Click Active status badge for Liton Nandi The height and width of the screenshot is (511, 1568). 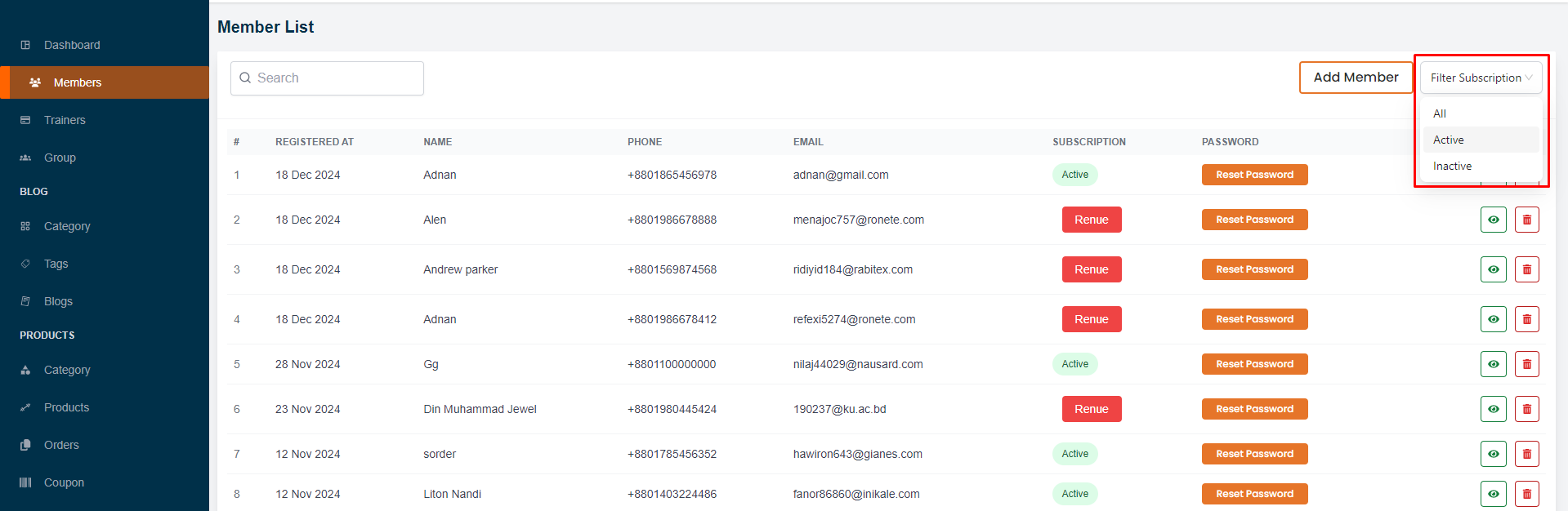pos(1074,494)
